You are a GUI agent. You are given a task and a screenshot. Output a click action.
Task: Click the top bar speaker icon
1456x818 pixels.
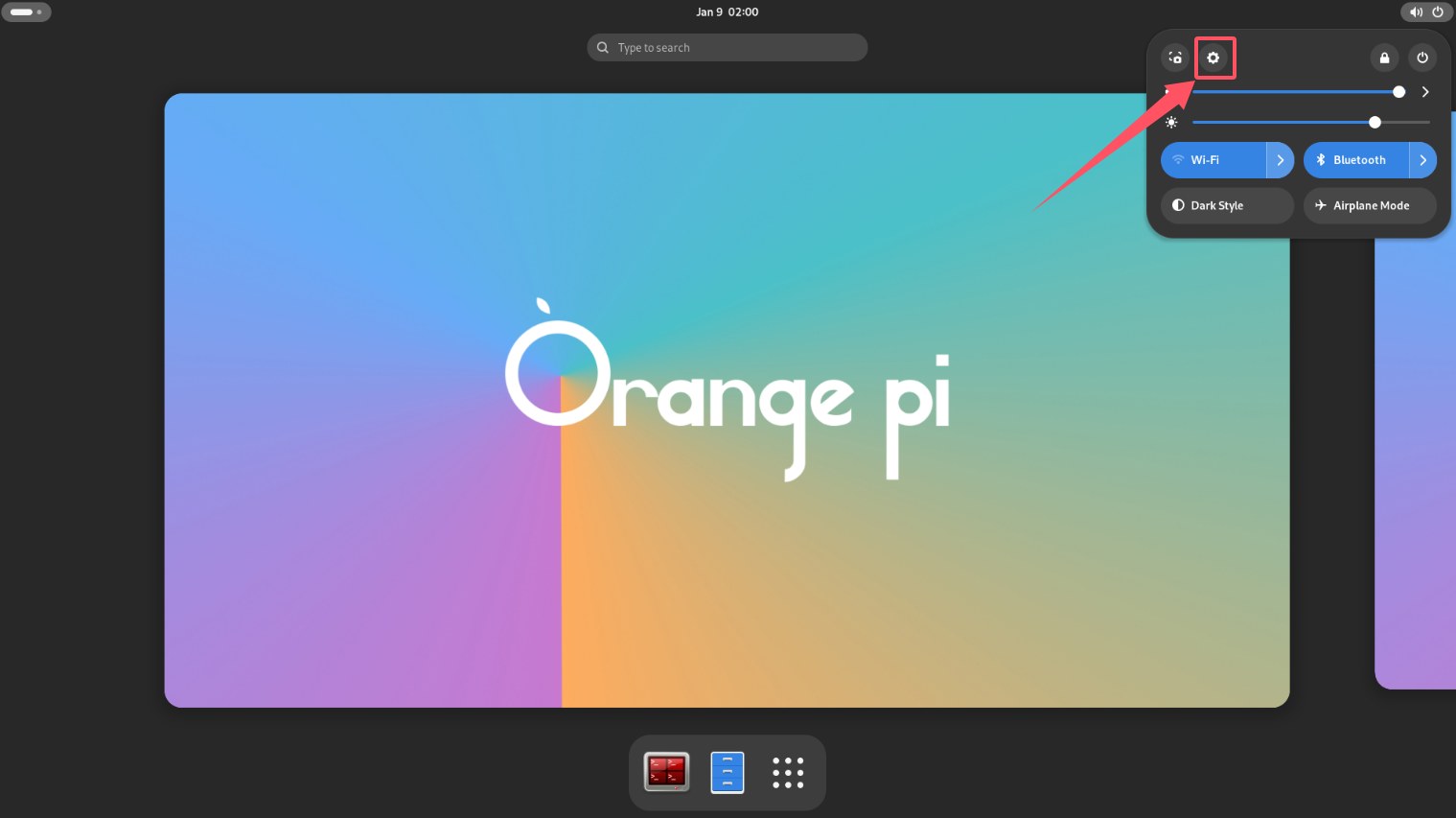pos(1416,12)
